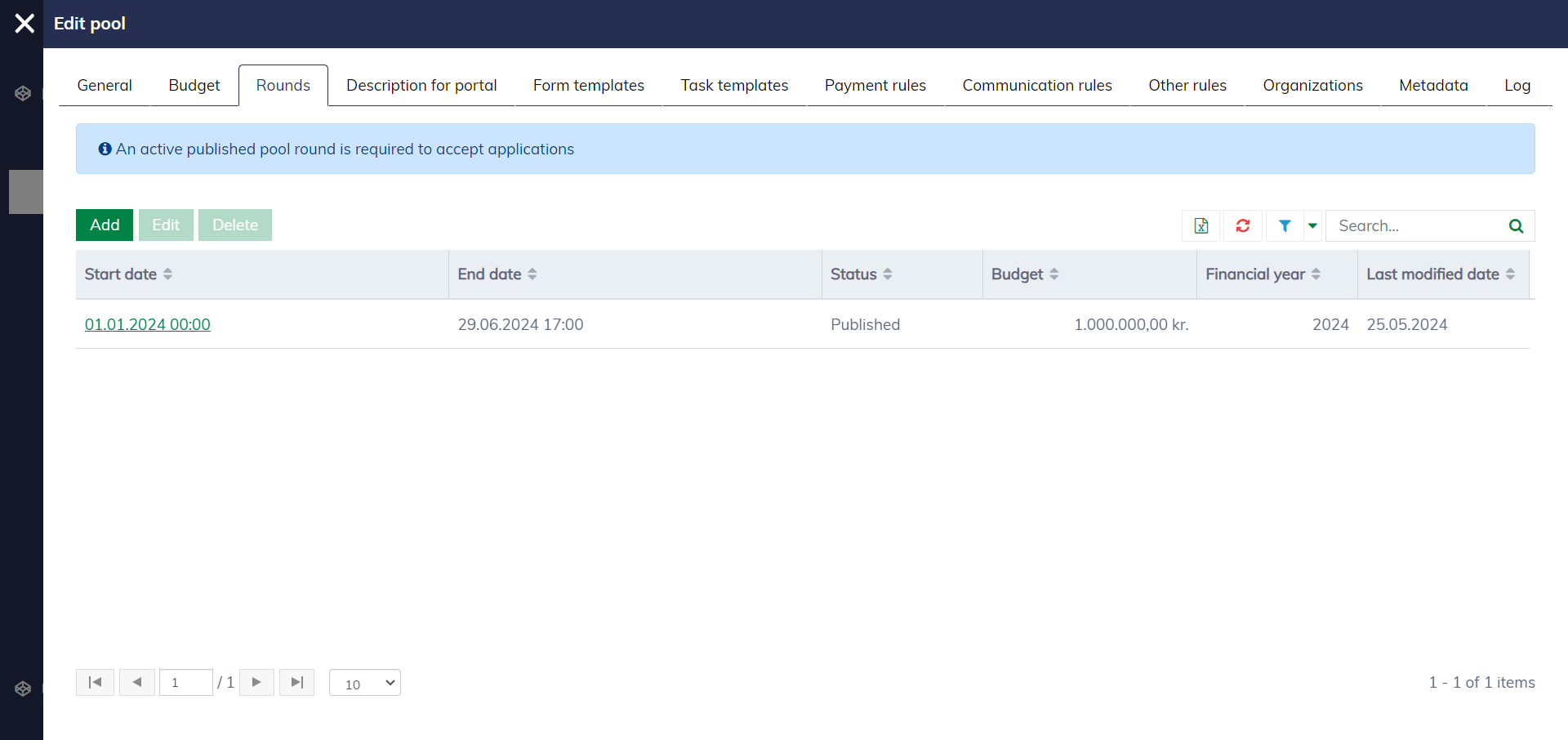Go to previous page arrow
The image size is (1568, 740).
pyautogui.click(x=137, y=683)
